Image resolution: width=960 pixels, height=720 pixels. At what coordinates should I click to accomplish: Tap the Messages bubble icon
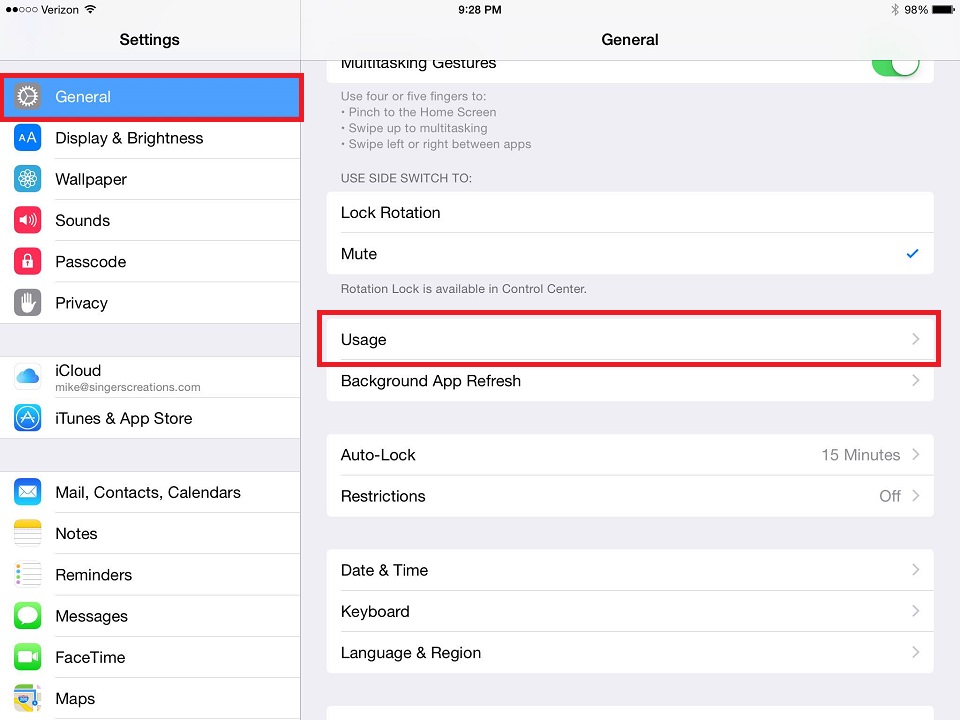(28, 616)
